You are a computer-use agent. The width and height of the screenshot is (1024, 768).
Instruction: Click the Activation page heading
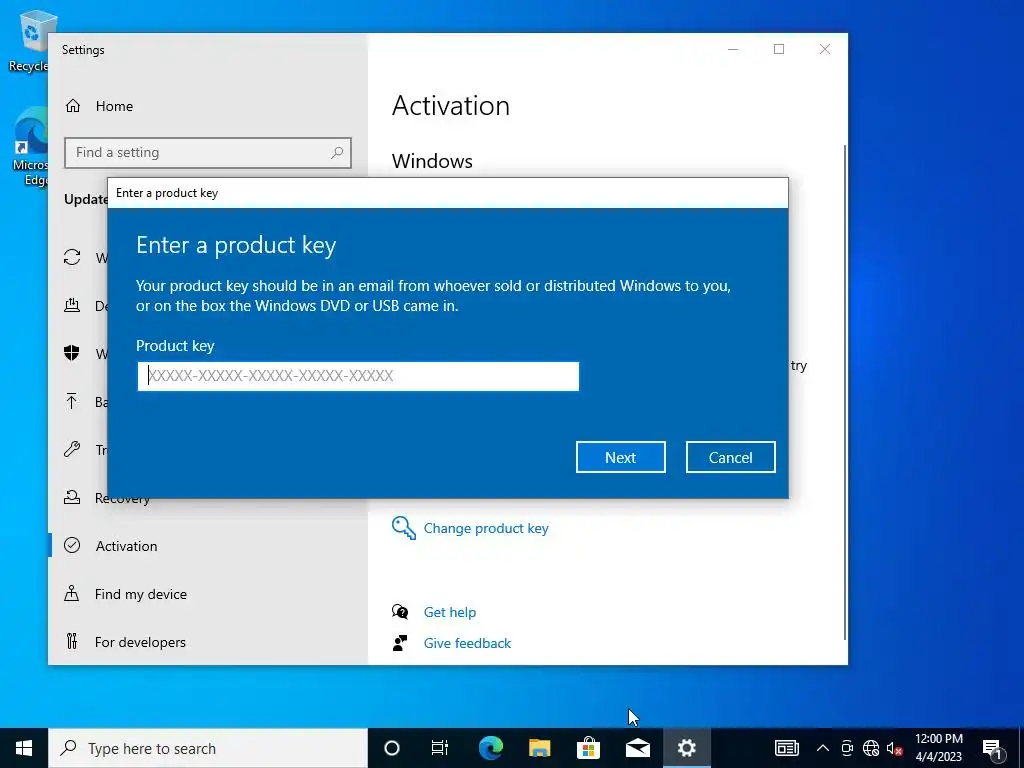point(451,106)
